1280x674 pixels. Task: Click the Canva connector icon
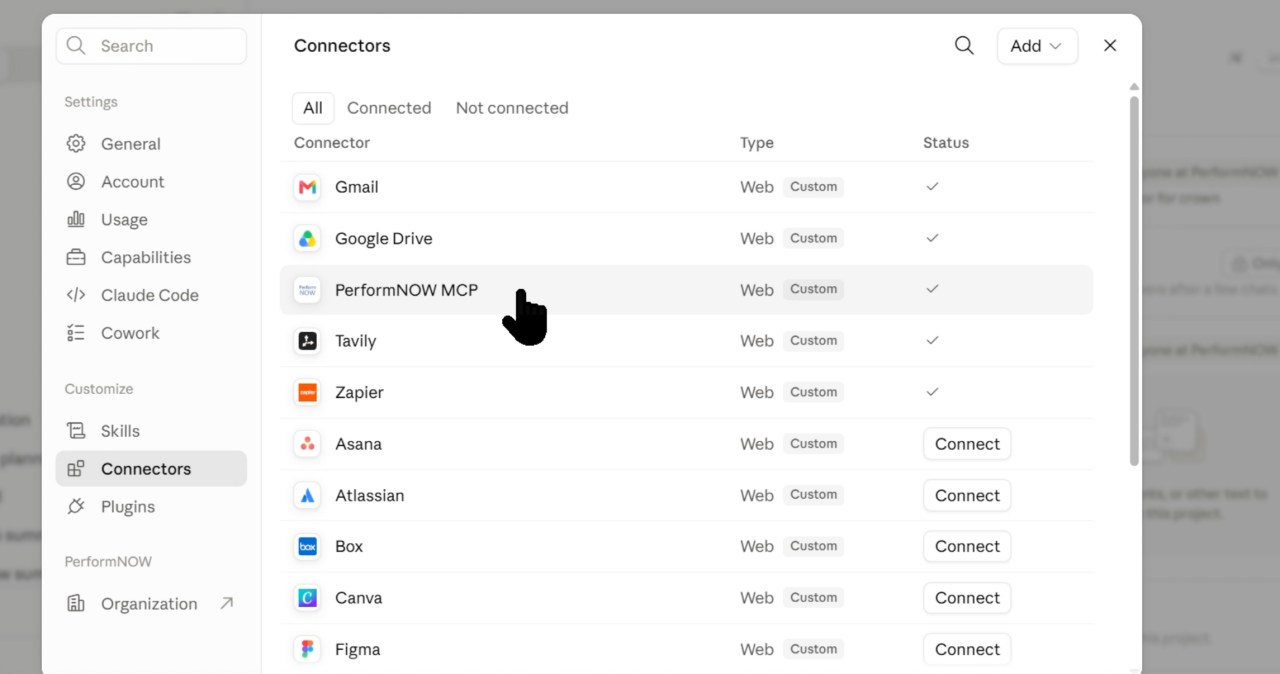point(307,598)
